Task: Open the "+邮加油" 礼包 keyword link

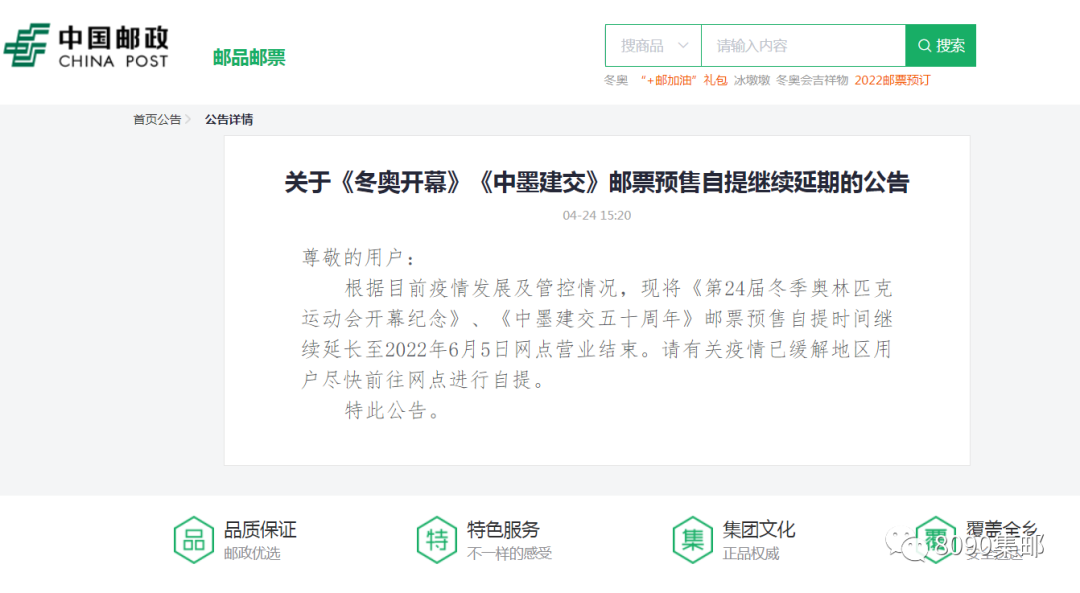Action: (684, 81)
